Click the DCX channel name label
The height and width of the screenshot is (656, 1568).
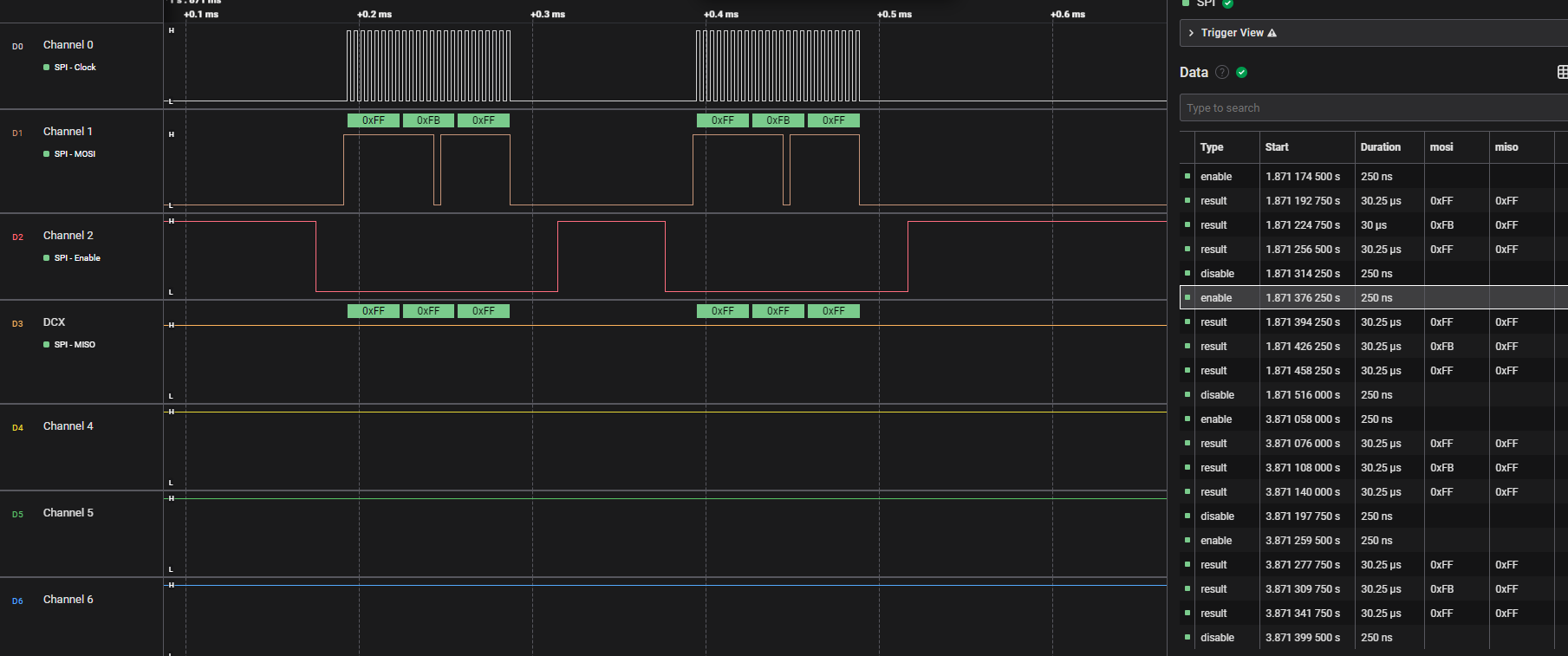(x=55, y=322)
